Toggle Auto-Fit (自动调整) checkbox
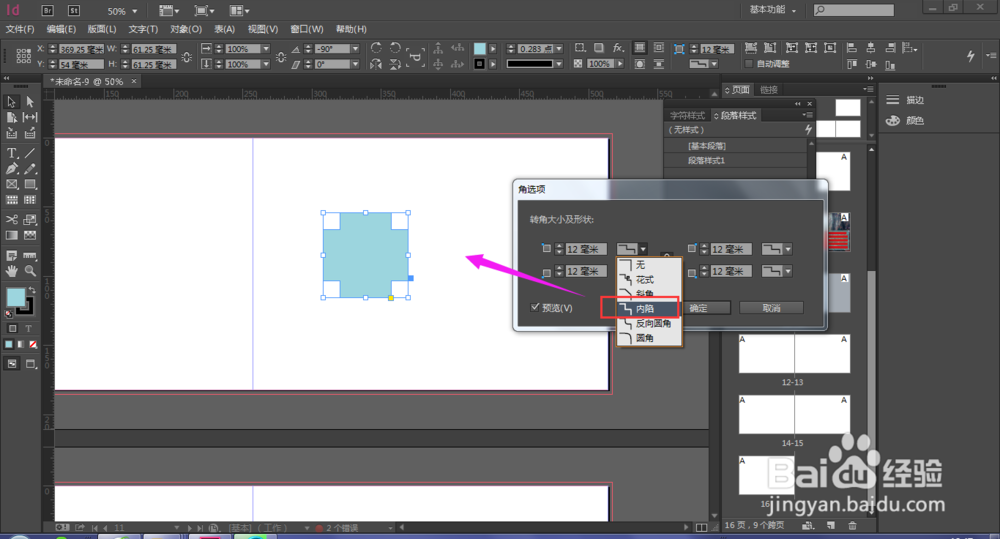The height and width of the screenshot is (539, 1000). pos(749,64)
